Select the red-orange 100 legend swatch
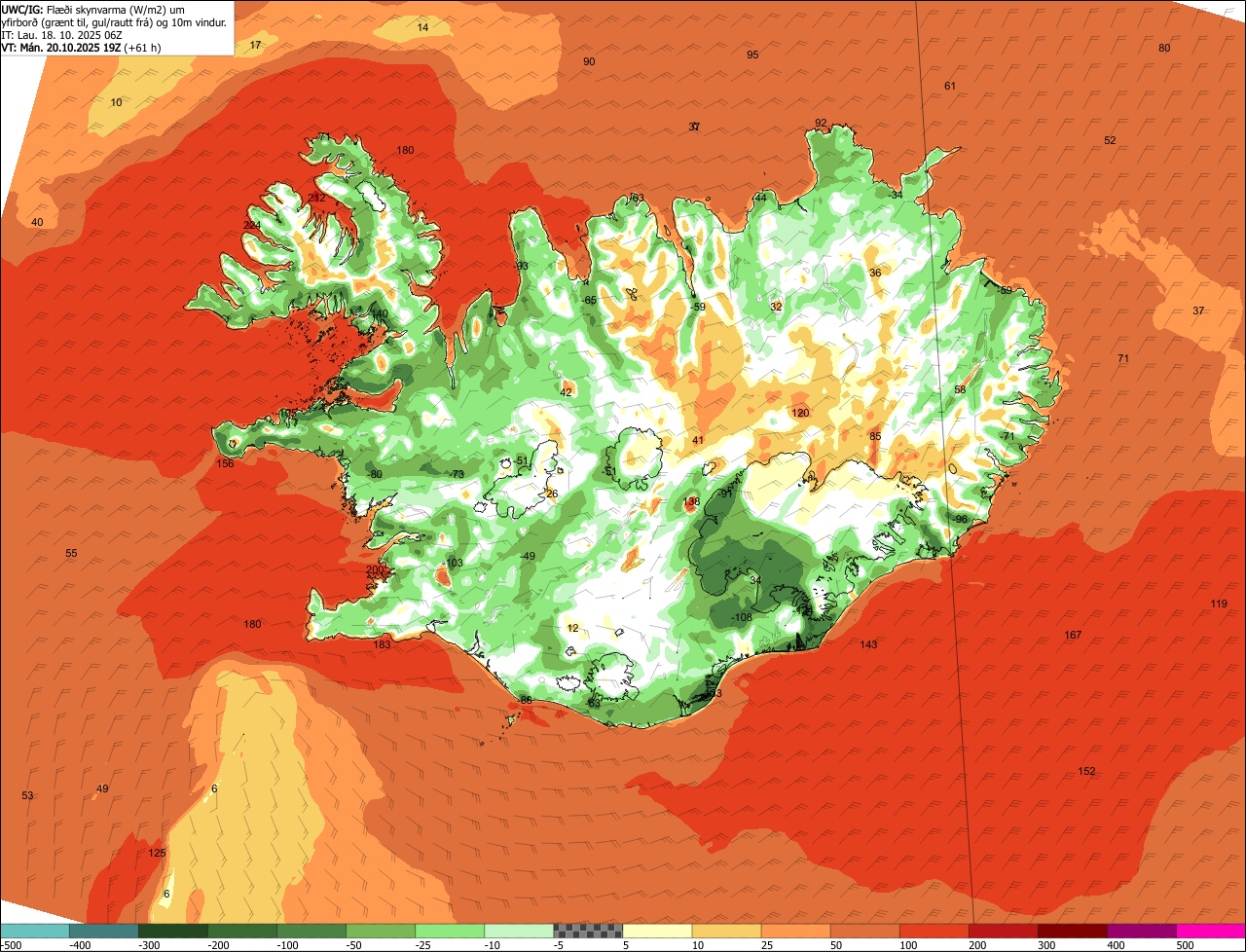The image size is (1246, 952). 934,931
